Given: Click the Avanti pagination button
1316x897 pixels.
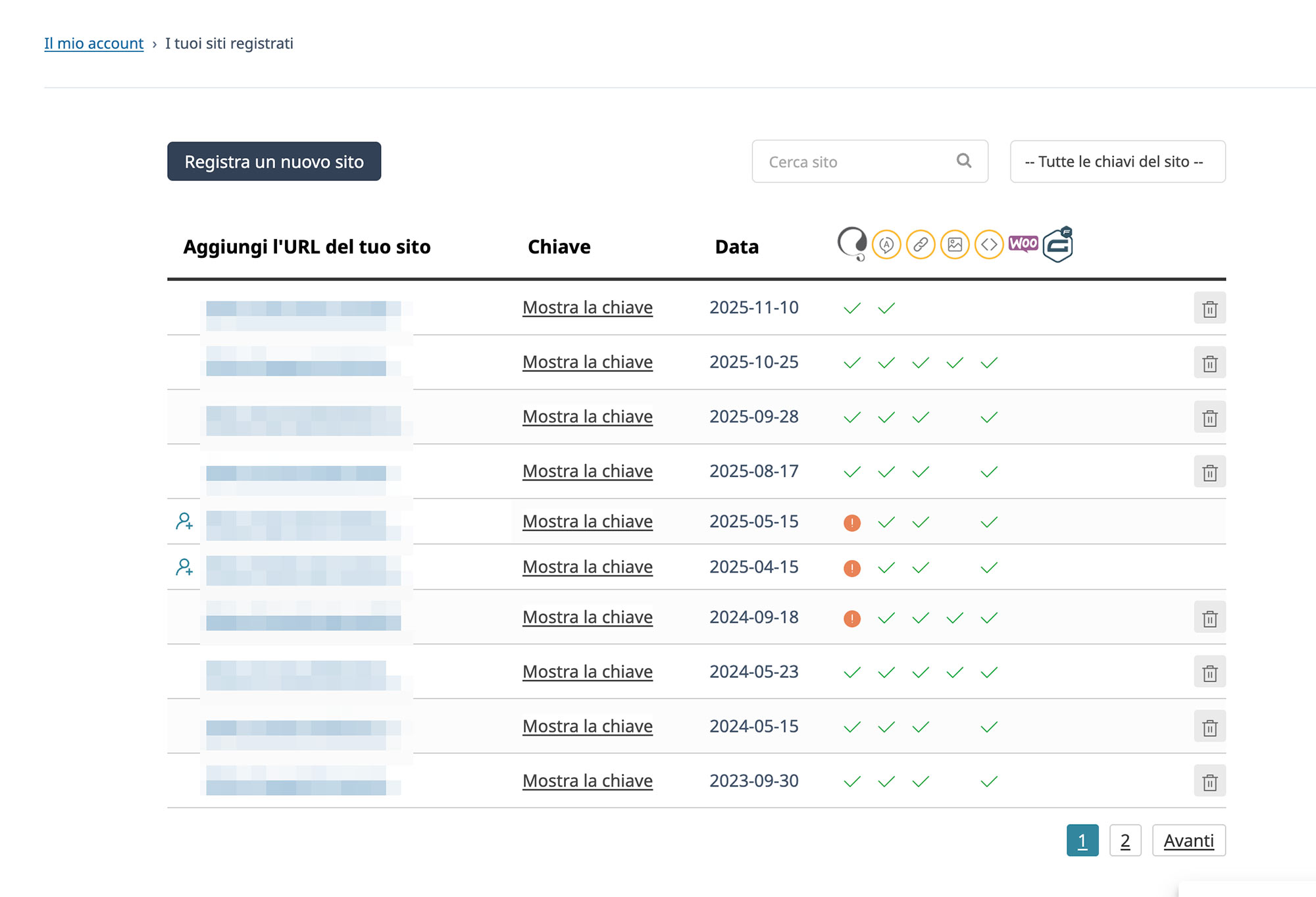Looking at the screenshot, I should tap(1188, 840).
